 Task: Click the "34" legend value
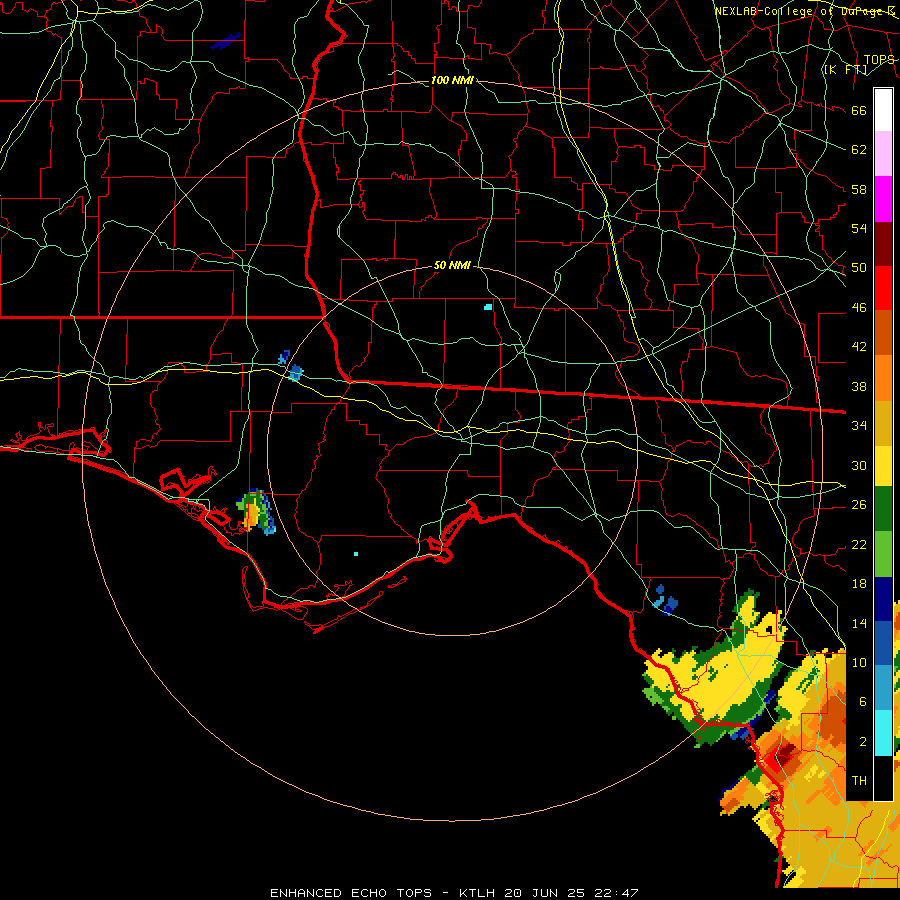pos(859,425)
